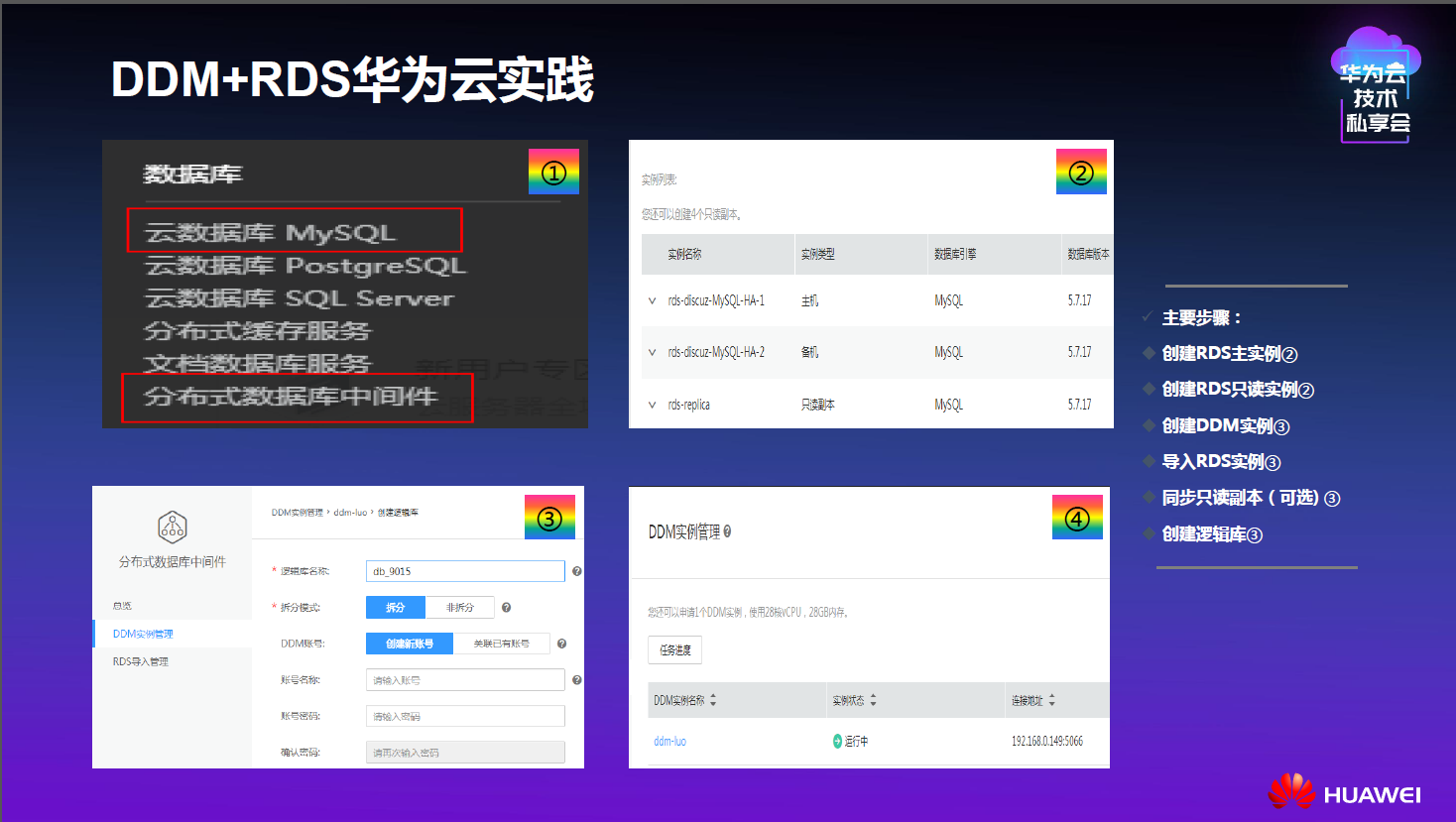
Task: Click the 任务进度 button
Action: pyautogui.click(x=675, y=650)
